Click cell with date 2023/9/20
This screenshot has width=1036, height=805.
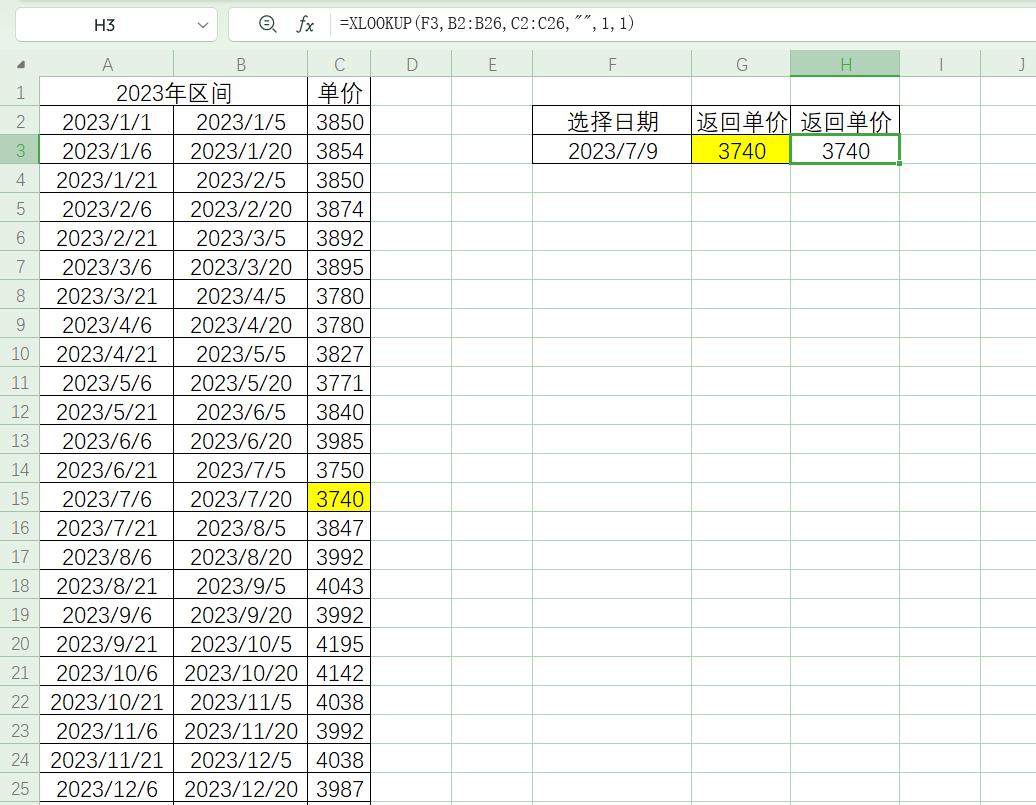click(x=240, y=614)
